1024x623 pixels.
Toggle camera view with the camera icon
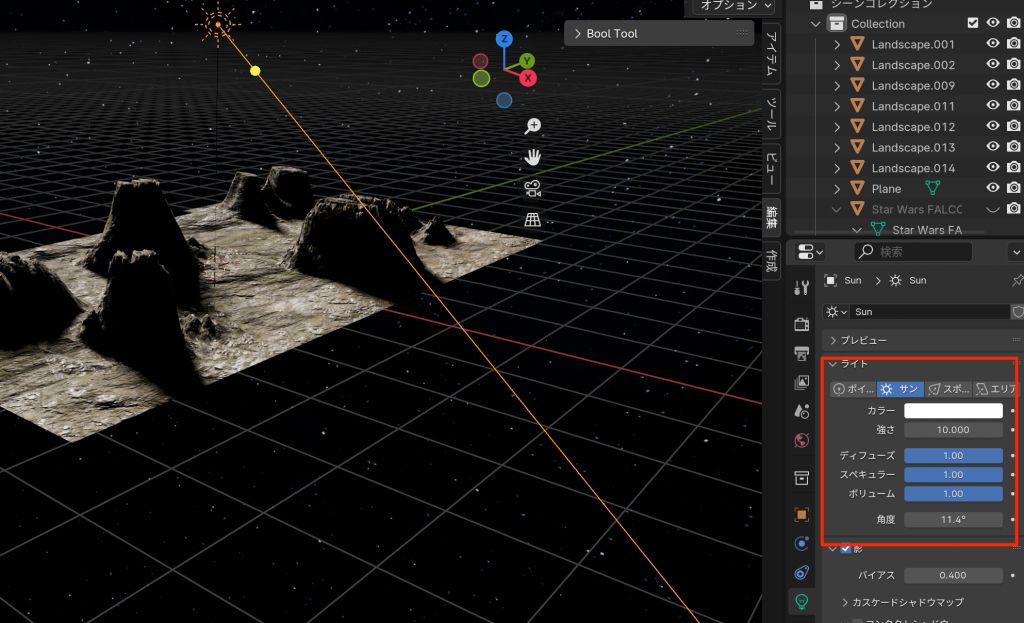click(x=533, y=188)
